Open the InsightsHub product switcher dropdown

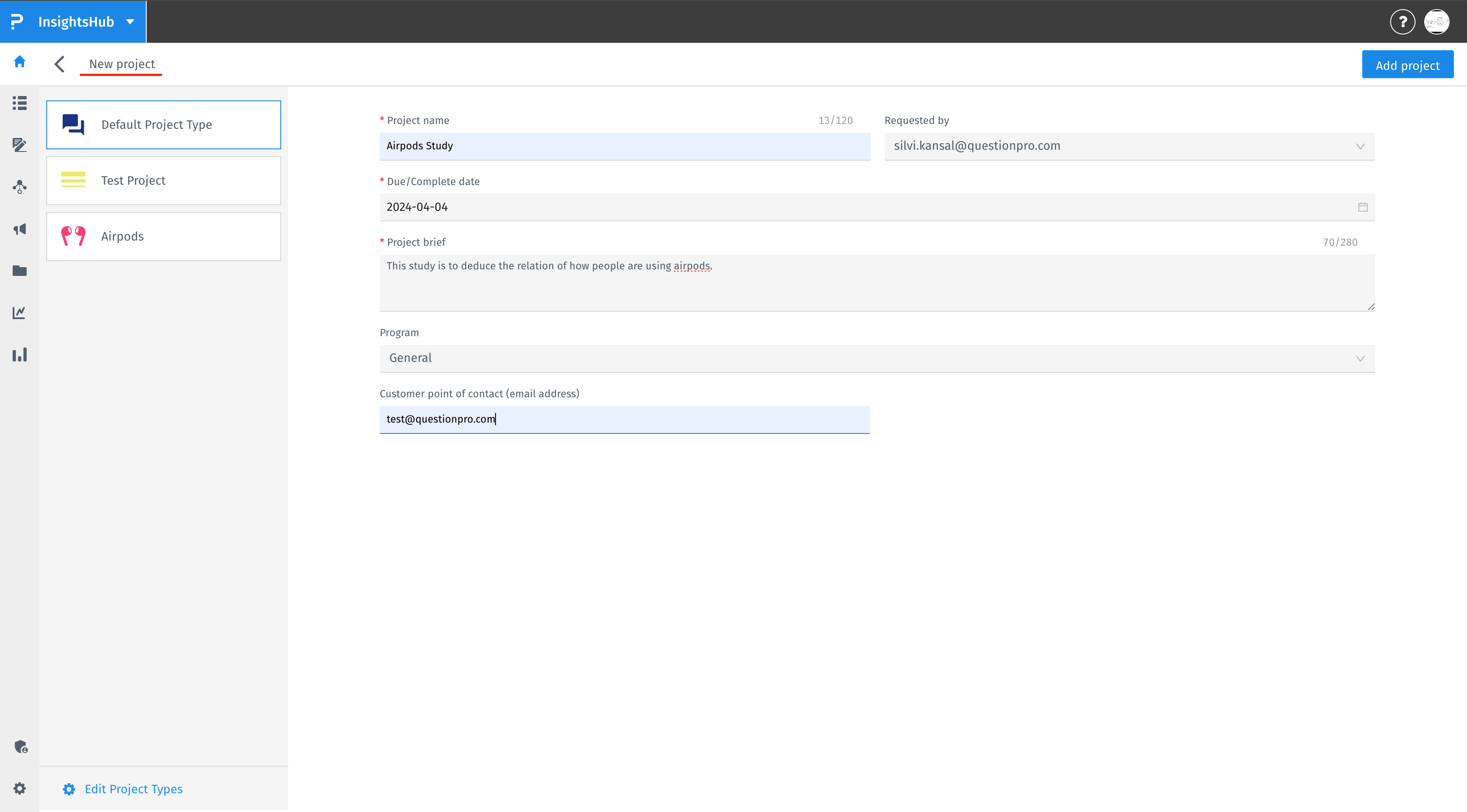click(130, 22)
